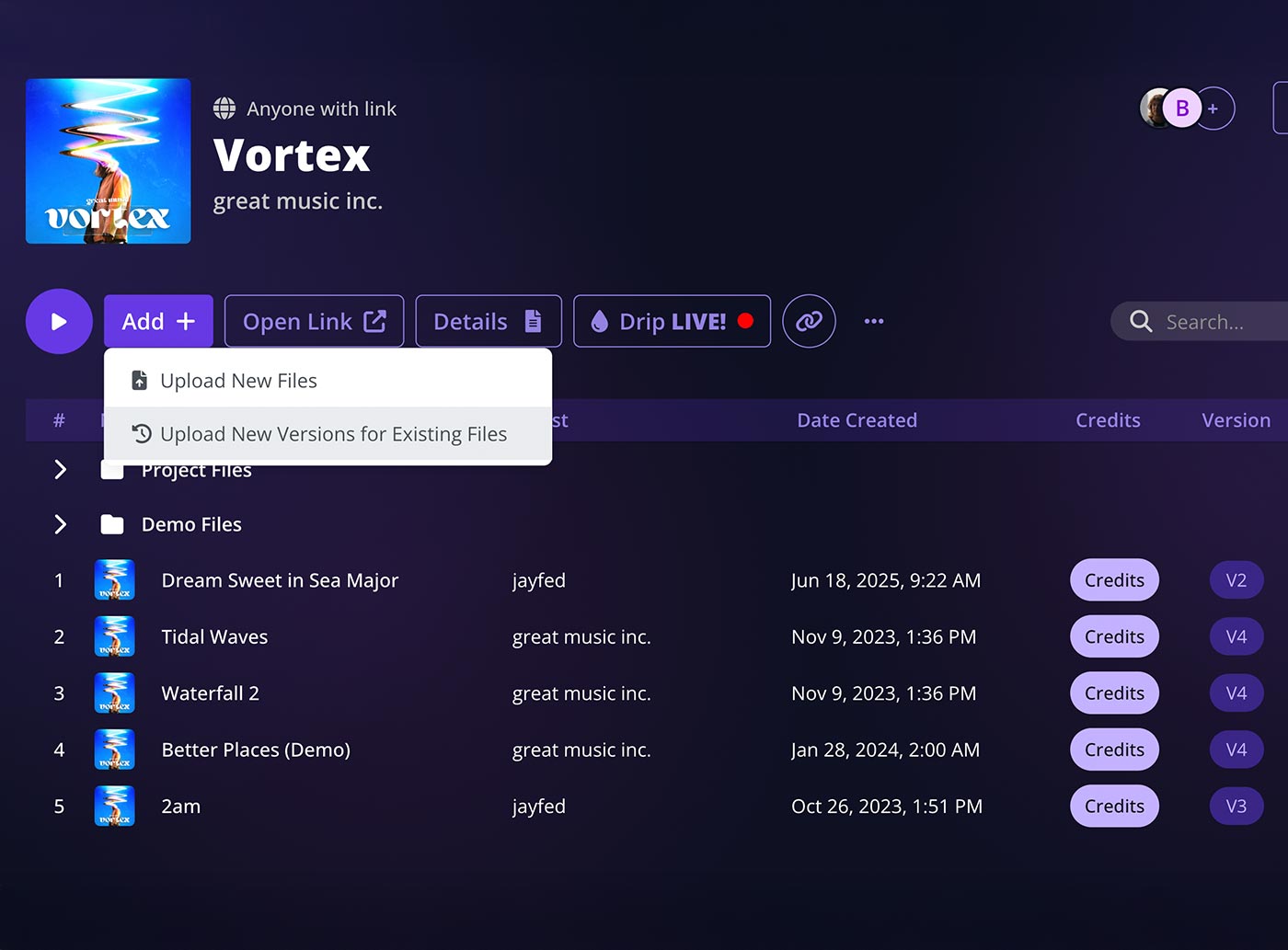Open V2 version badge for Dream Sweet
The image size is (1288, 950).
[x=1236, y=580]
